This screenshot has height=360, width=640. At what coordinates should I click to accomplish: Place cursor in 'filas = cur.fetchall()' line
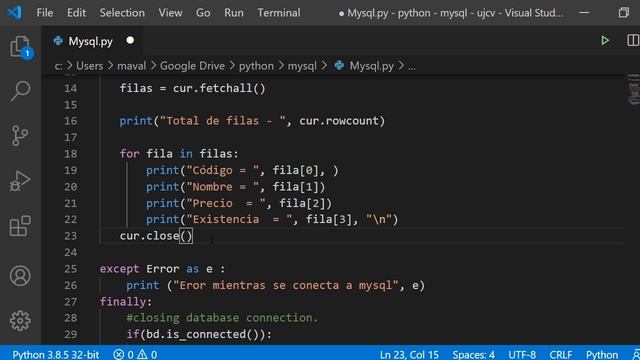click(x=192, y=88)
